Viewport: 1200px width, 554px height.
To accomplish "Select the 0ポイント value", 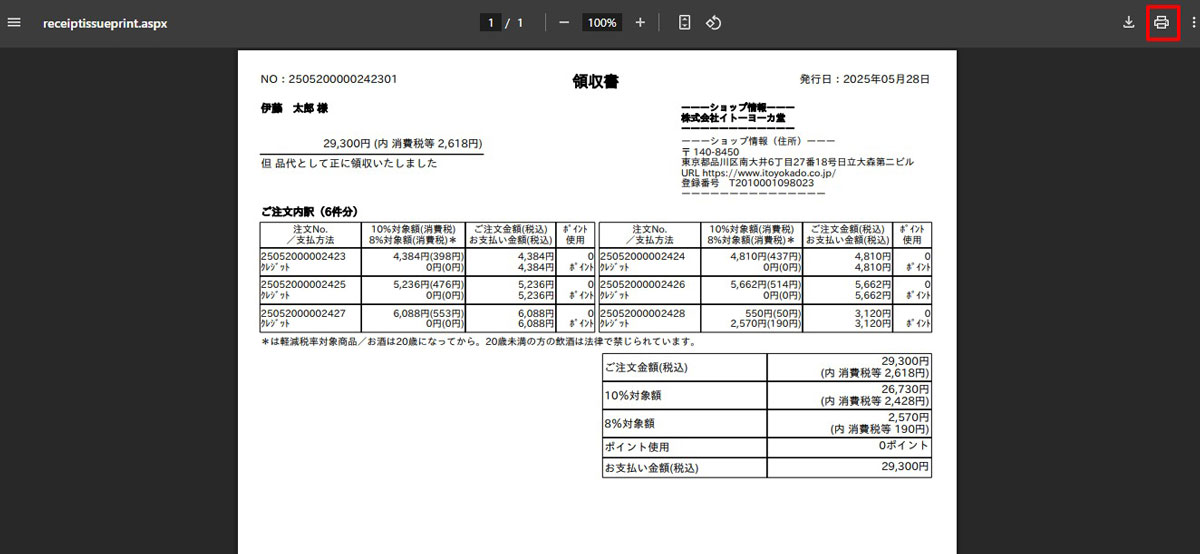I will click(904, 446).
